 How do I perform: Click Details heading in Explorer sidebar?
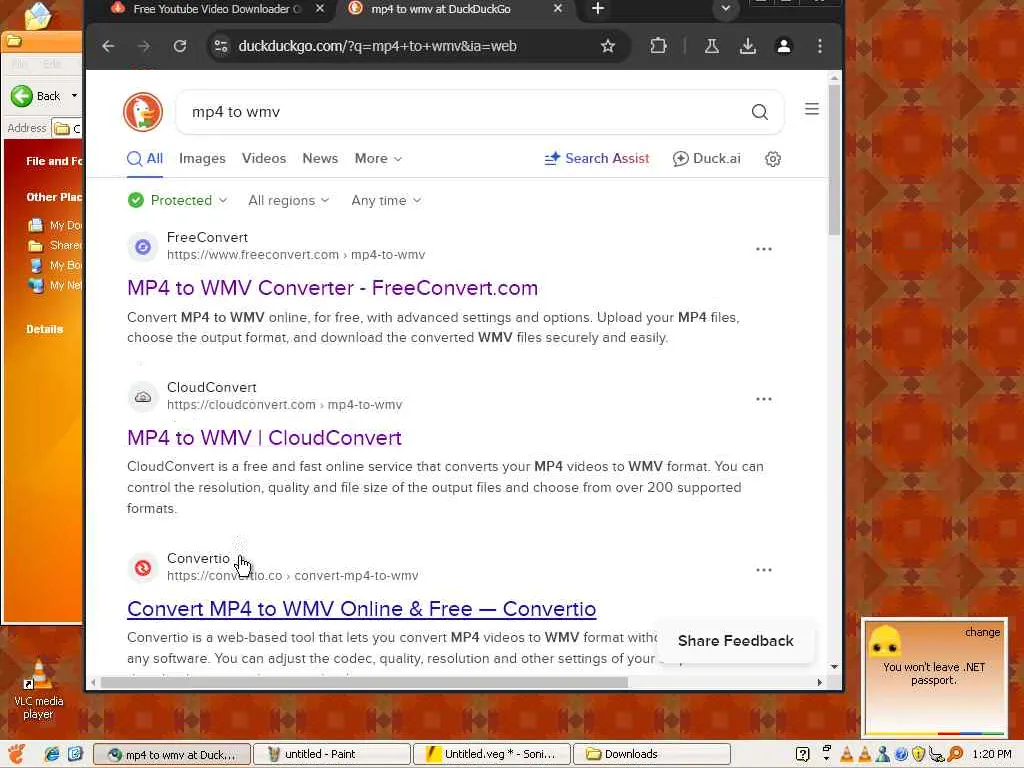(44, 329)
